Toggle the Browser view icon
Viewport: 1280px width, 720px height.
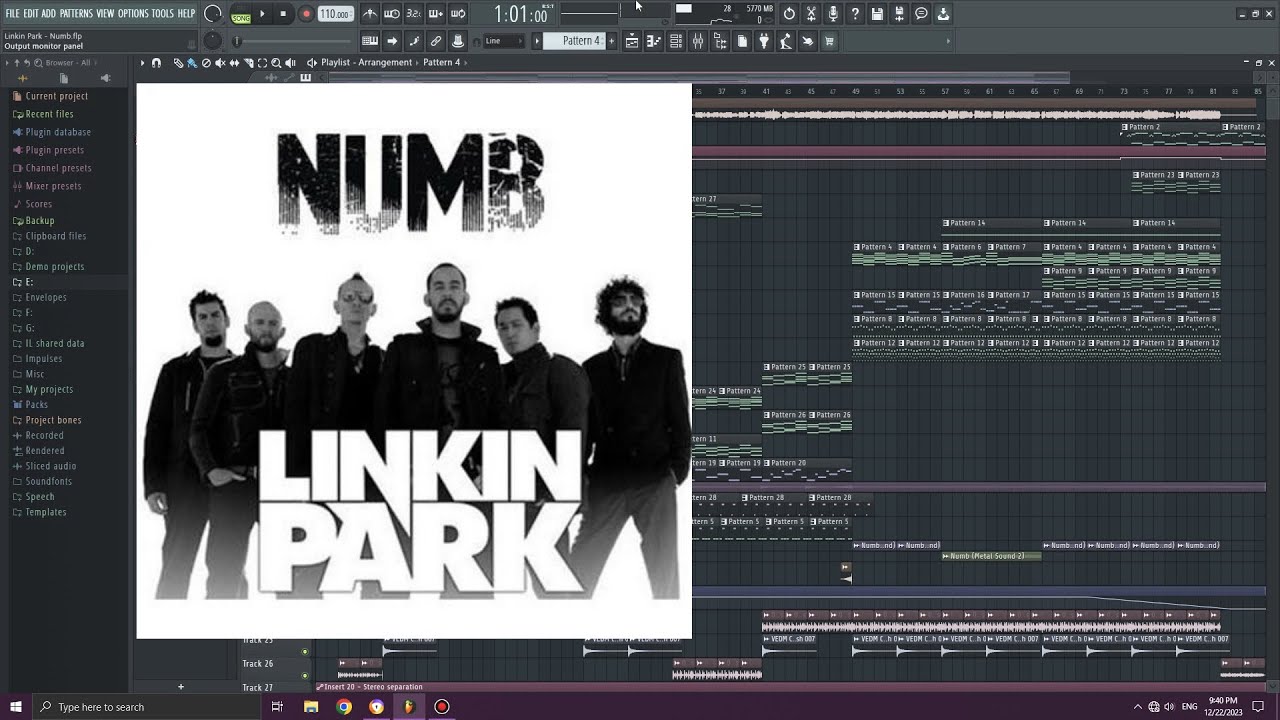(720, 41)
